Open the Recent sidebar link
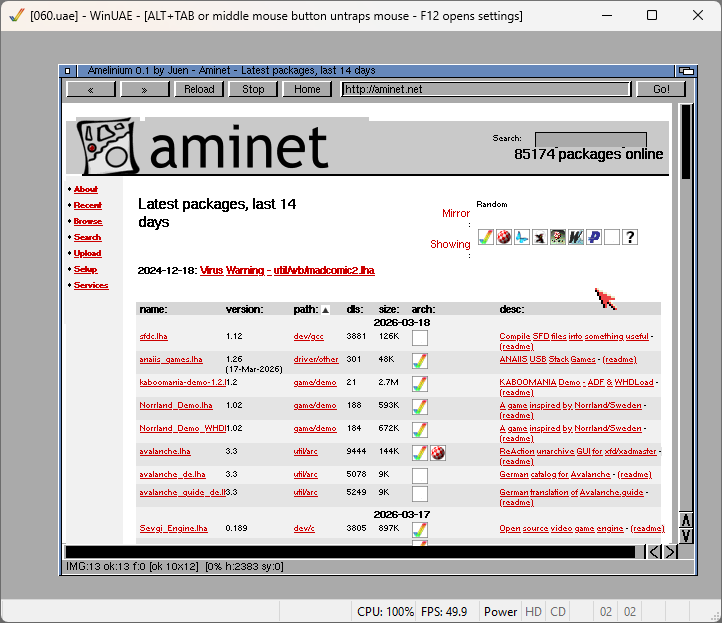 tap(87, 205)
